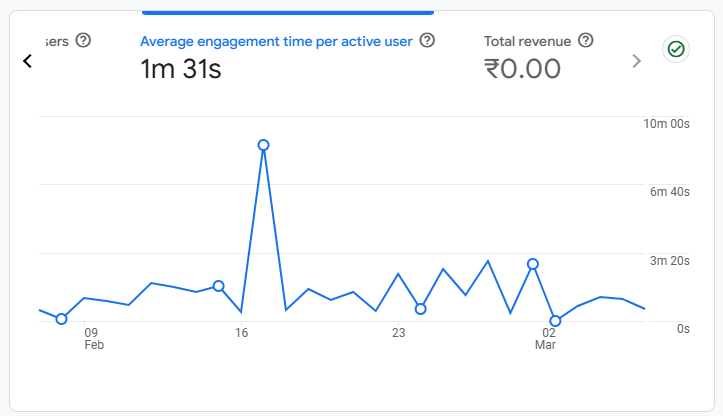
Task: Click the right chevron to see next metrics
Action: pos(636,61)
